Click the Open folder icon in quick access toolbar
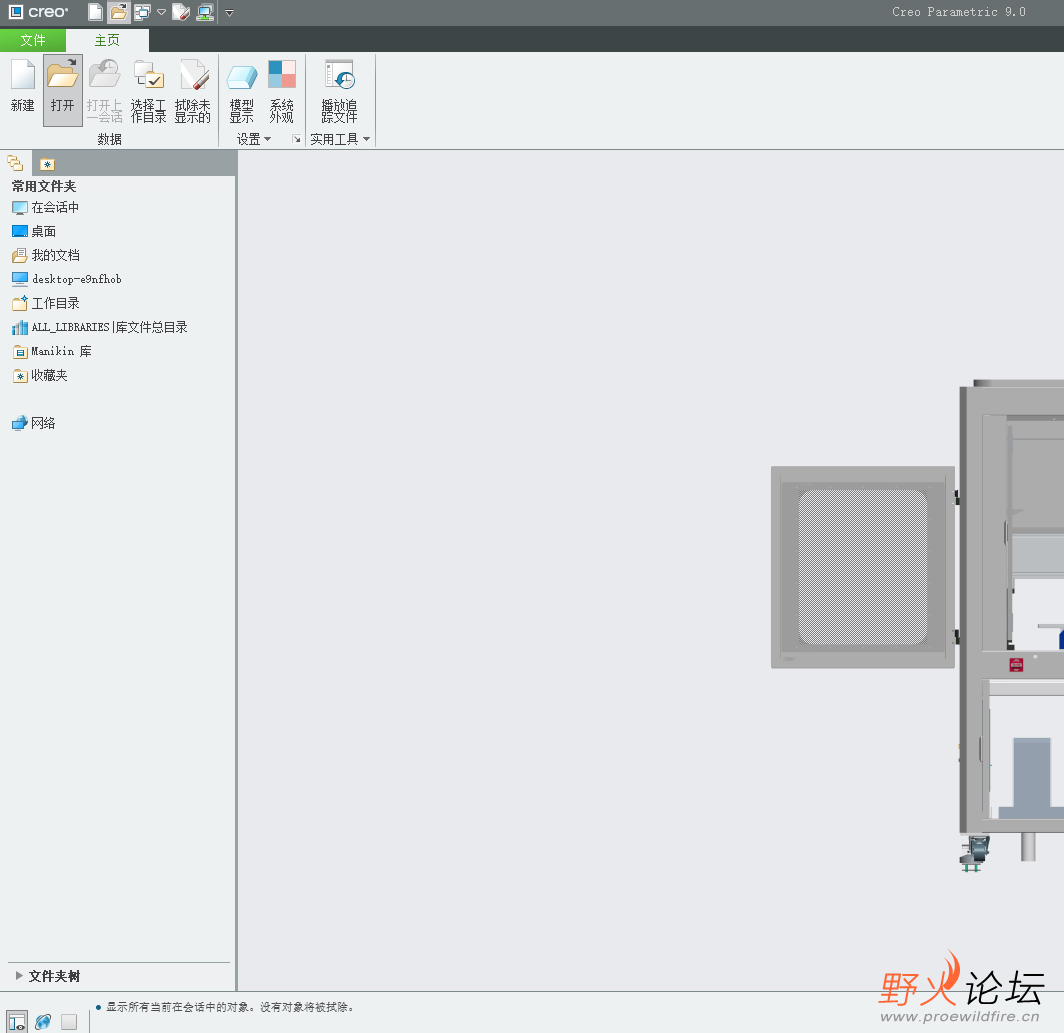The width and height of the screenshot is (1064, 1033). 119,12
